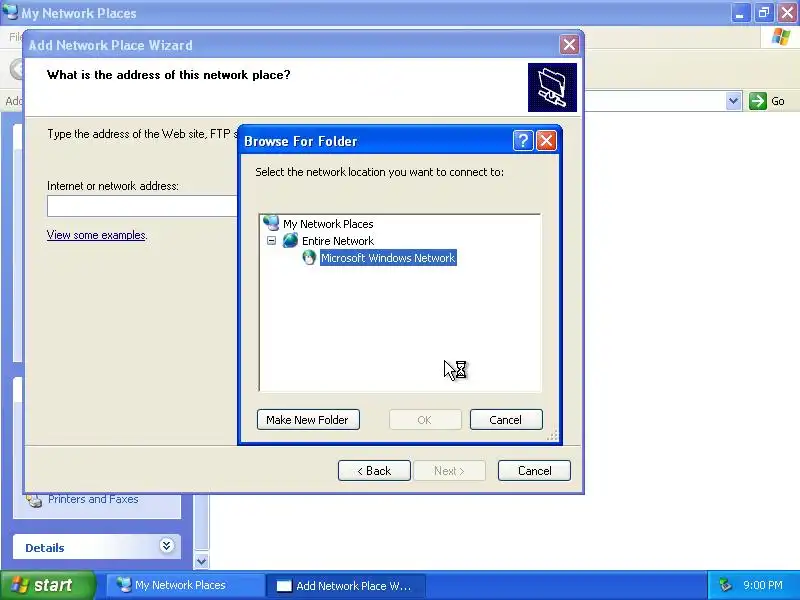Click the My Network Places title bar icon
The image size is (800, 600).
[x=10, y=11]
